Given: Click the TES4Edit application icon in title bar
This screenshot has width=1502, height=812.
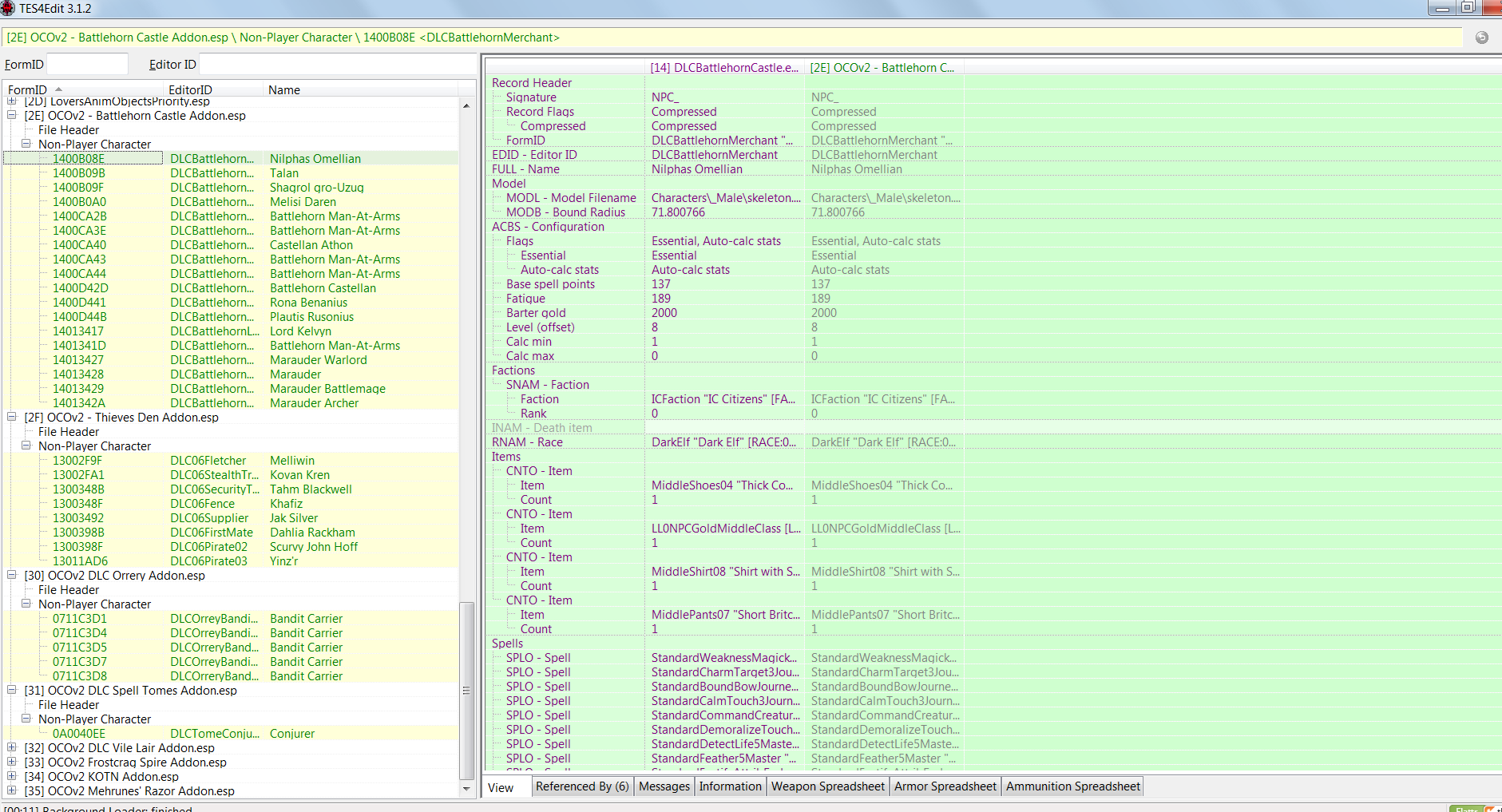Looking at the screenshot, I should pyautogui.click(x=8, y=8).
